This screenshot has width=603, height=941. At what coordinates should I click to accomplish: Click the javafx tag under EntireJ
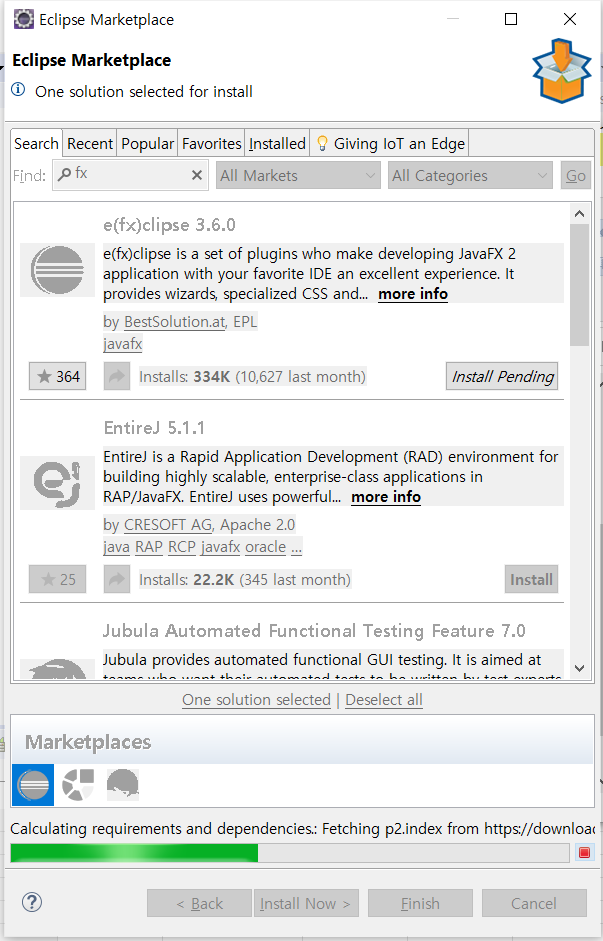tap(221, 547)
